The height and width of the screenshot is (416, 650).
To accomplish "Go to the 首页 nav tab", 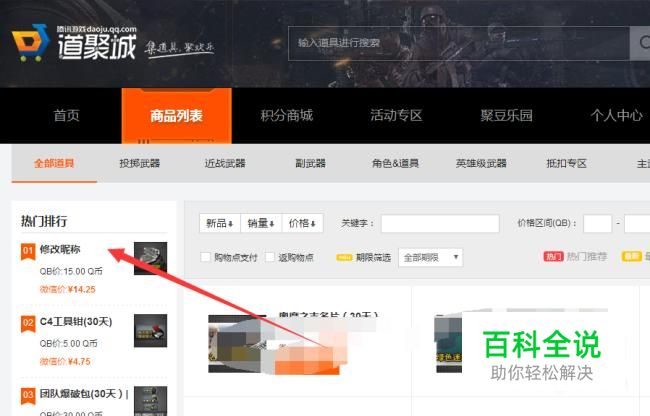I will (x=66, y=115).
